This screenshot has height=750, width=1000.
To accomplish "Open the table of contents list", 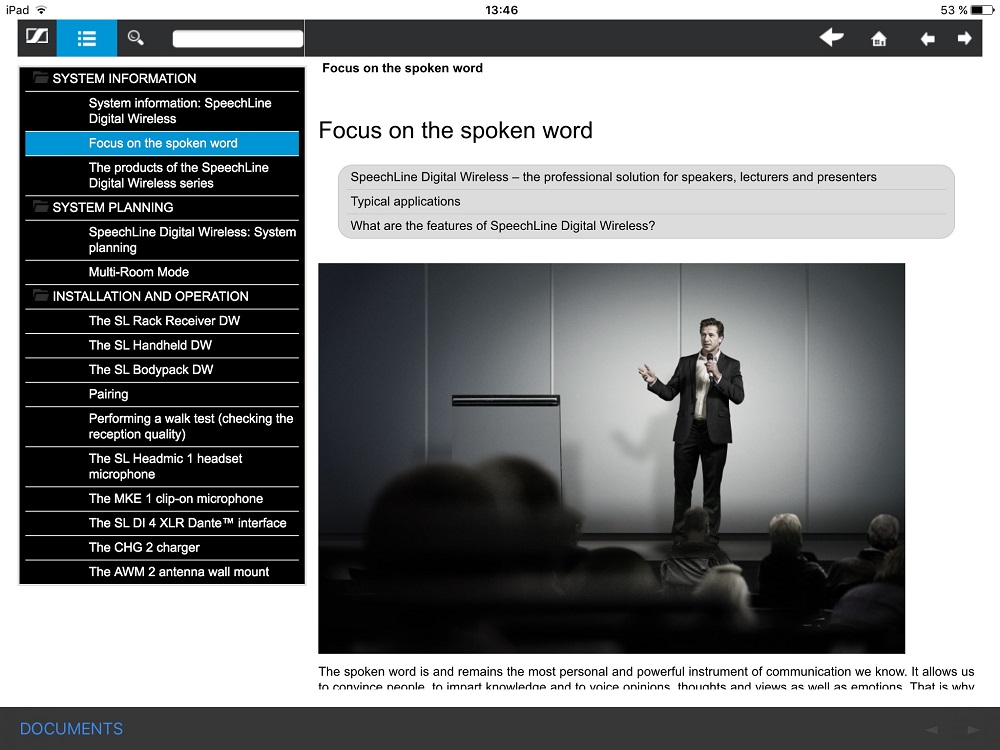I will pyautogui.click(x=86, y=38).
